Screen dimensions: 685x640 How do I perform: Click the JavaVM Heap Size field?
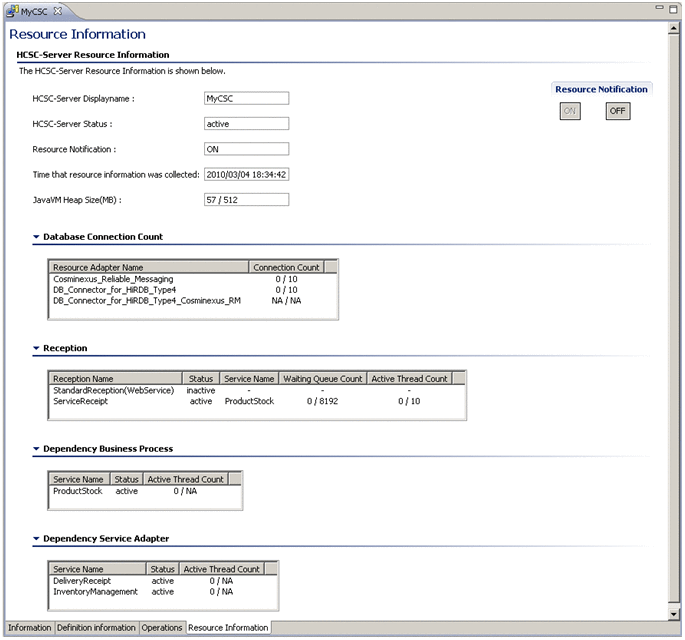click(x=246, y=200)
